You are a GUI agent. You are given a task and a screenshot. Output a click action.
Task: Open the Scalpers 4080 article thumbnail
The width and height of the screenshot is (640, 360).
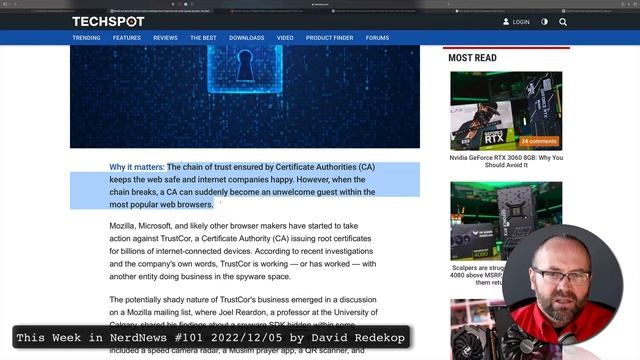[x=506, y=221]
